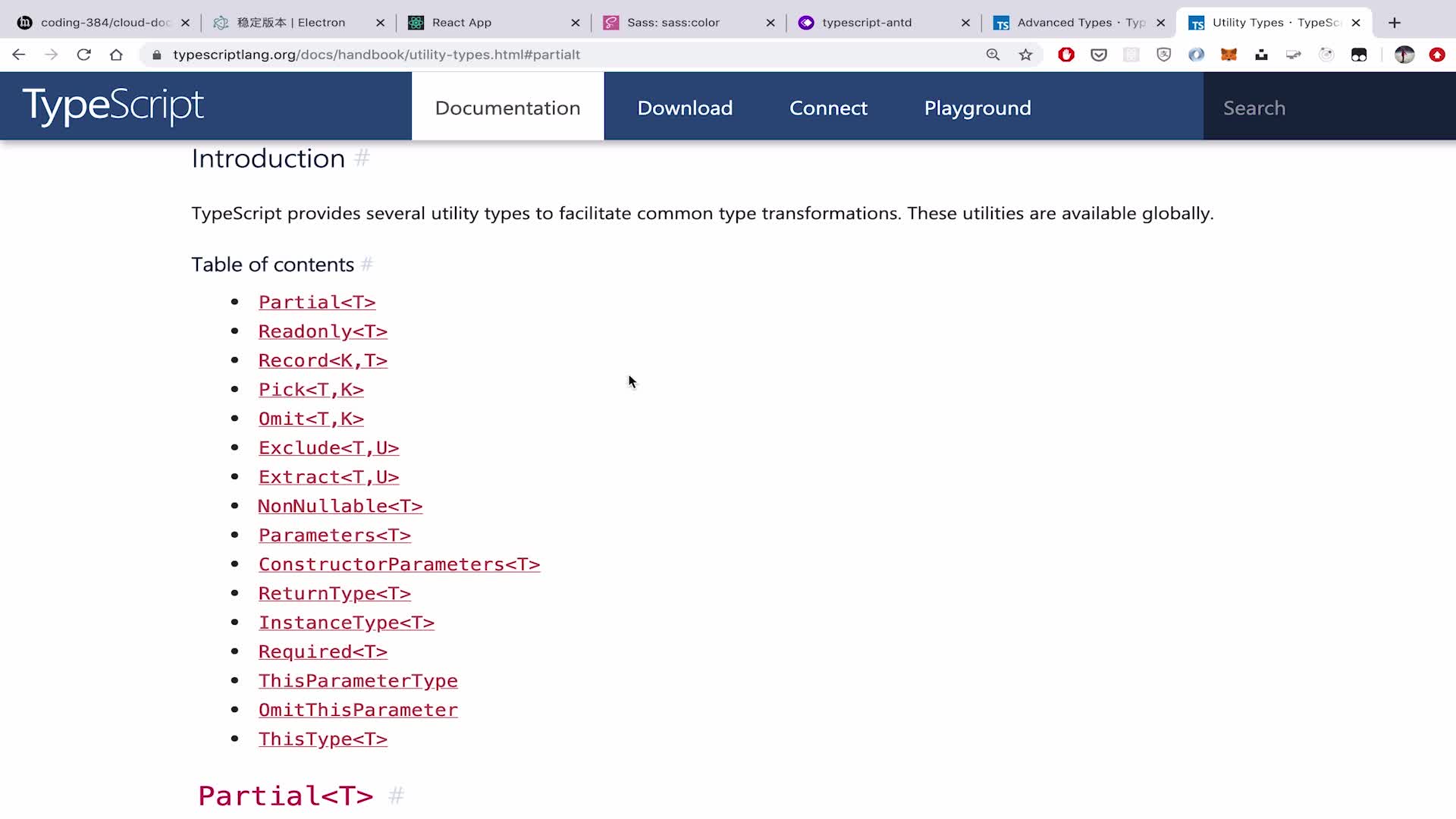The height and width of the screenshot is (819, 1456).
Task: Click the Pocket save extension icon
Action: pyautogui.click(x=1099, y=55)
